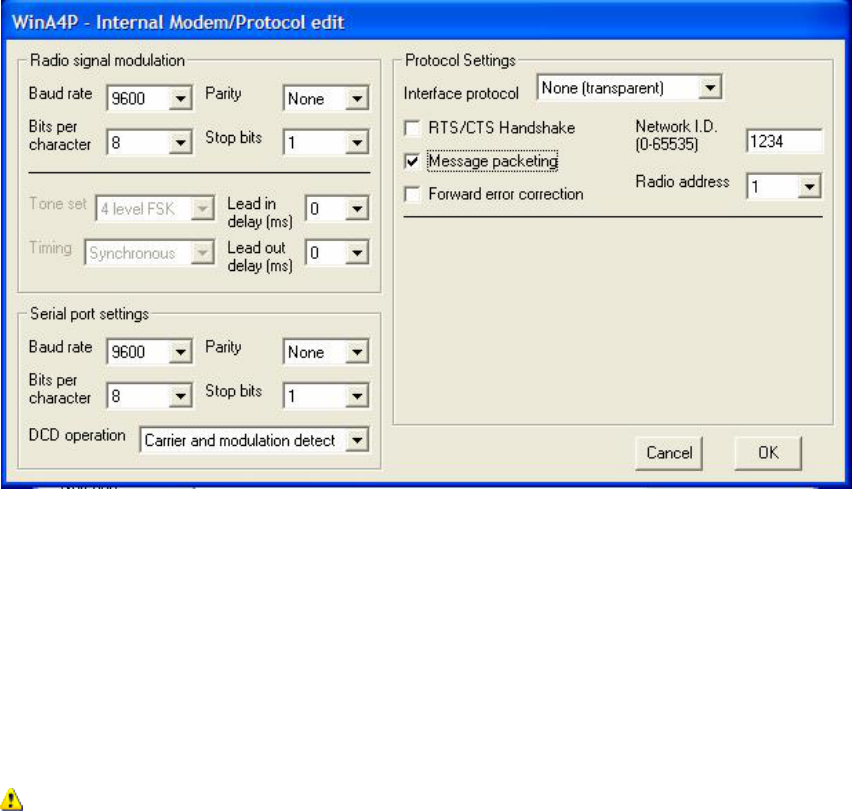Click the WinA4P dialog title bar
Image resolution: width=852 pixels, height=811 pixels.
pyautogui.click(x=426, y=22)
